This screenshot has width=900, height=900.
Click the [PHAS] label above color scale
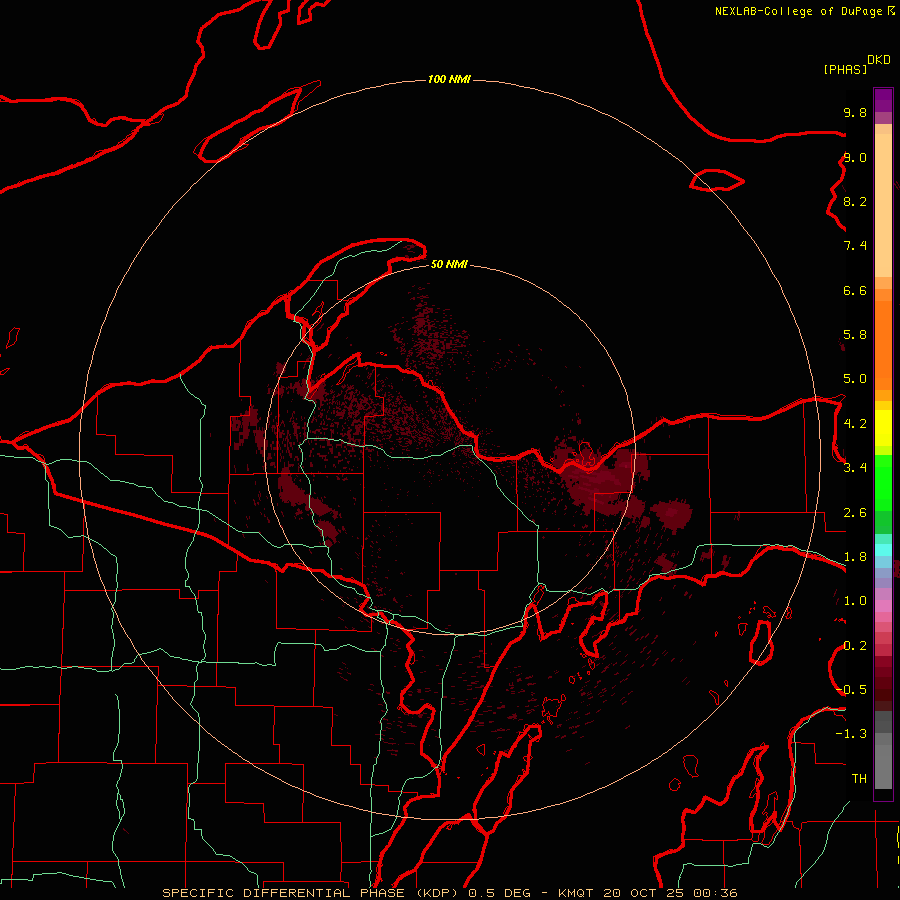(x=845, y=69)
